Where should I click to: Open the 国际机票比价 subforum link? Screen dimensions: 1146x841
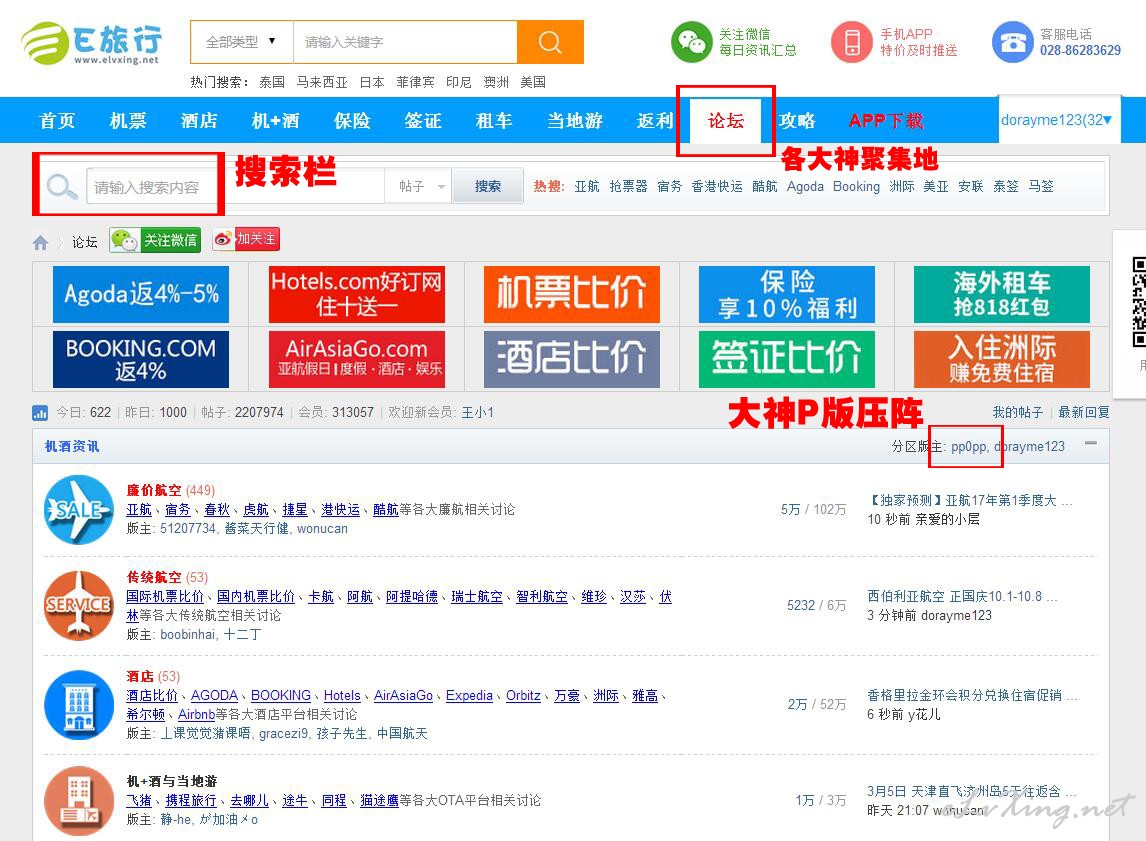pyautogui.click(x=164, y=596)
